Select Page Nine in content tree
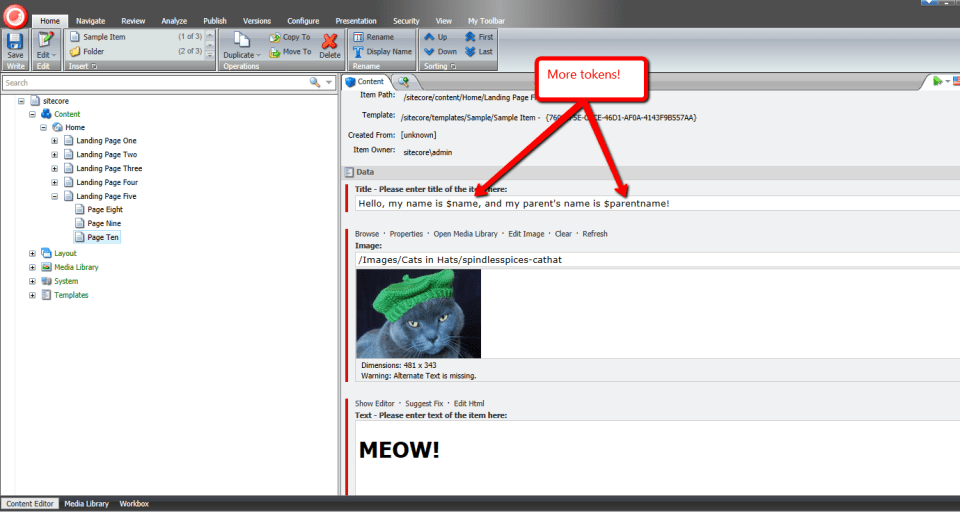The height and width of the screenshot is (512, 960). tap(104, 223)
